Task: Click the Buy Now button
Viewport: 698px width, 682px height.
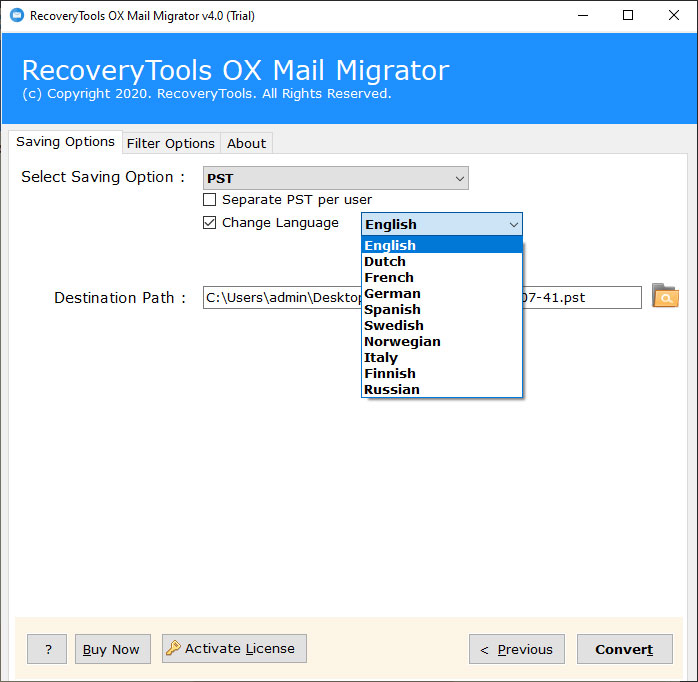Action: [113, 649]
